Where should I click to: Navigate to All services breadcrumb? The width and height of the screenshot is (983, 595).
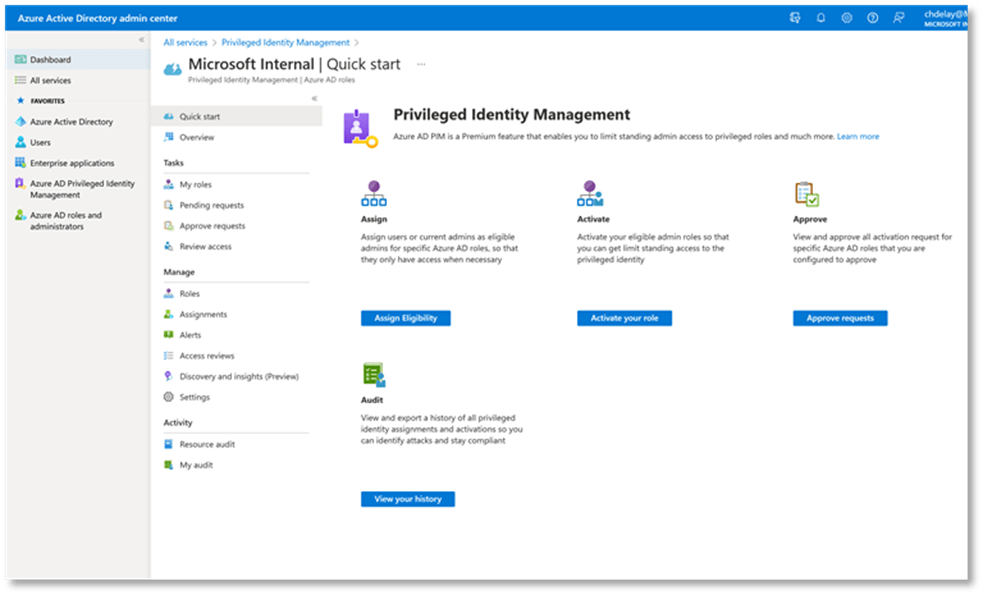point(185,43)
